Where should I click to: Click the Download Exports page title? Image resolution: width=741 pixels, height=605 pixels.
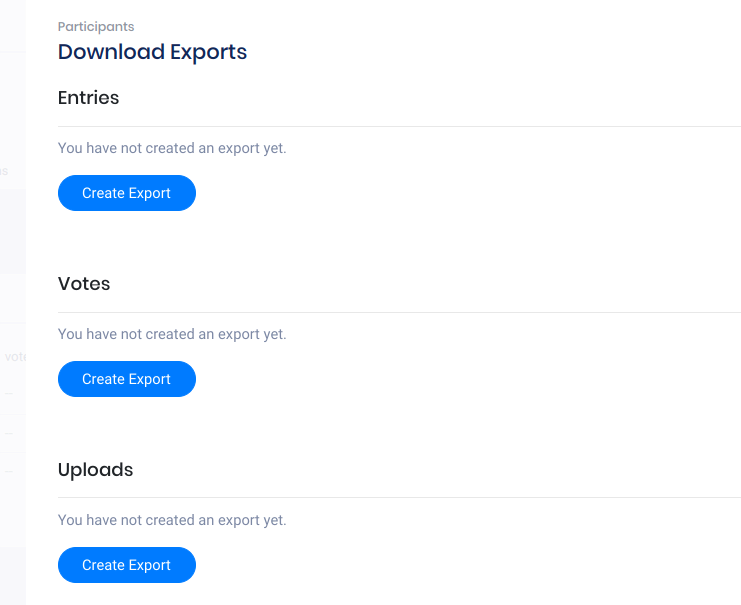(152, 52)
